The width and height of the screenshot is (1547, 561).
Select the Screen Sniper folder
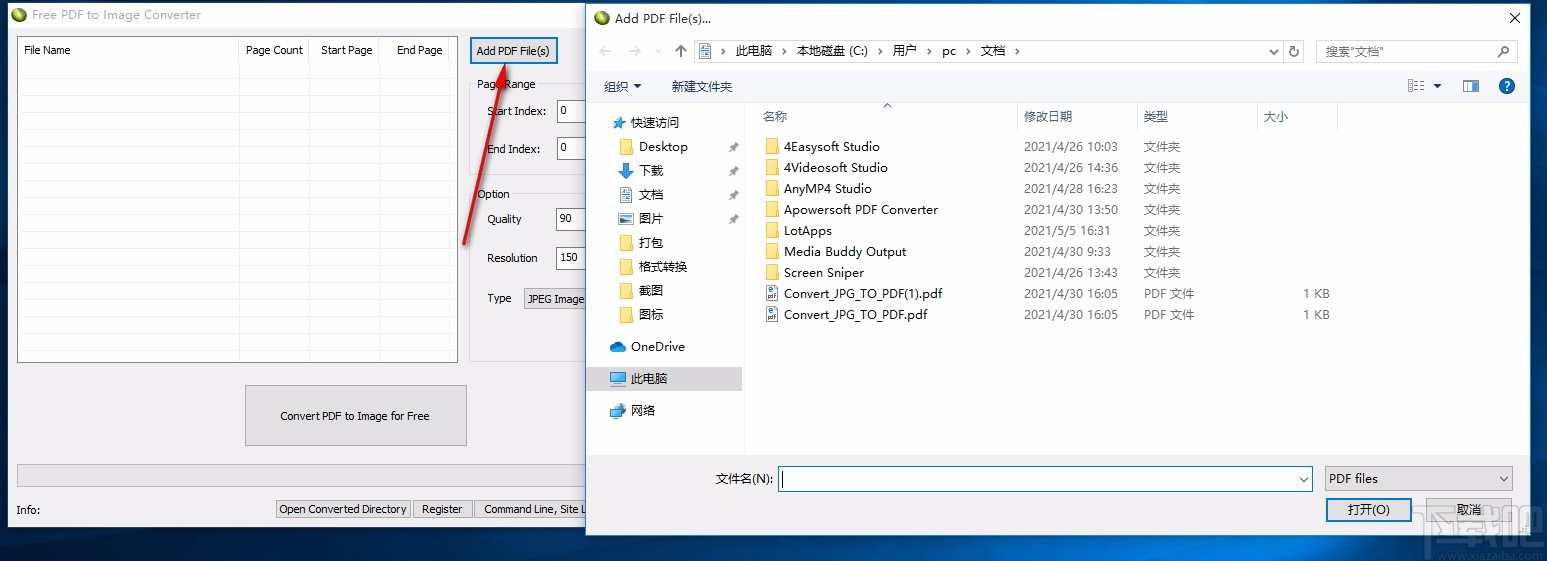(x=824, y=272)
